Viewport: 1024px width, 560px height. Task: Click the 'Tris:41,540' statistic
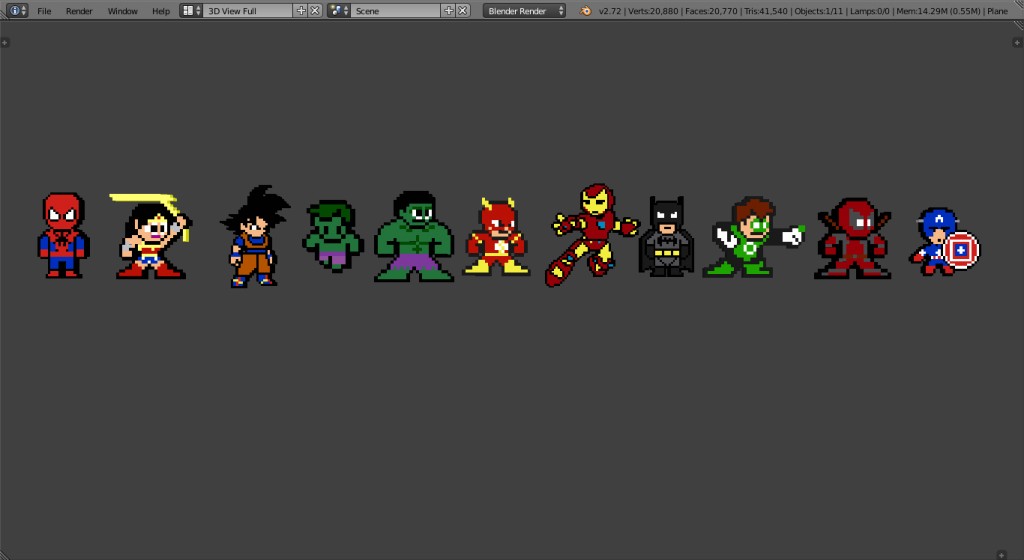(x=765, y=11)
